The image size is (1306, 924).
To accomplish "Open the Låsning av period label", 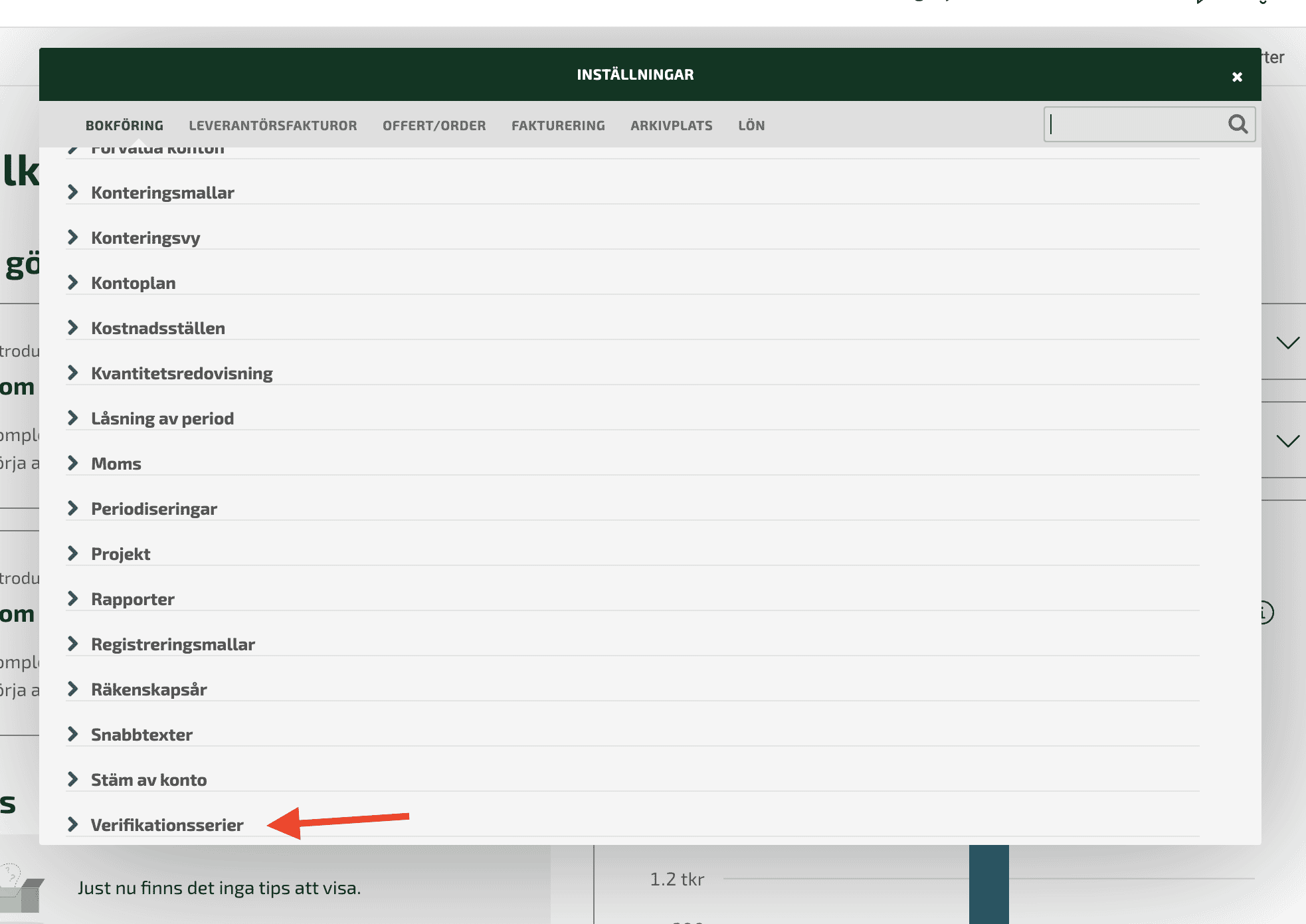I will coord(163,418).
